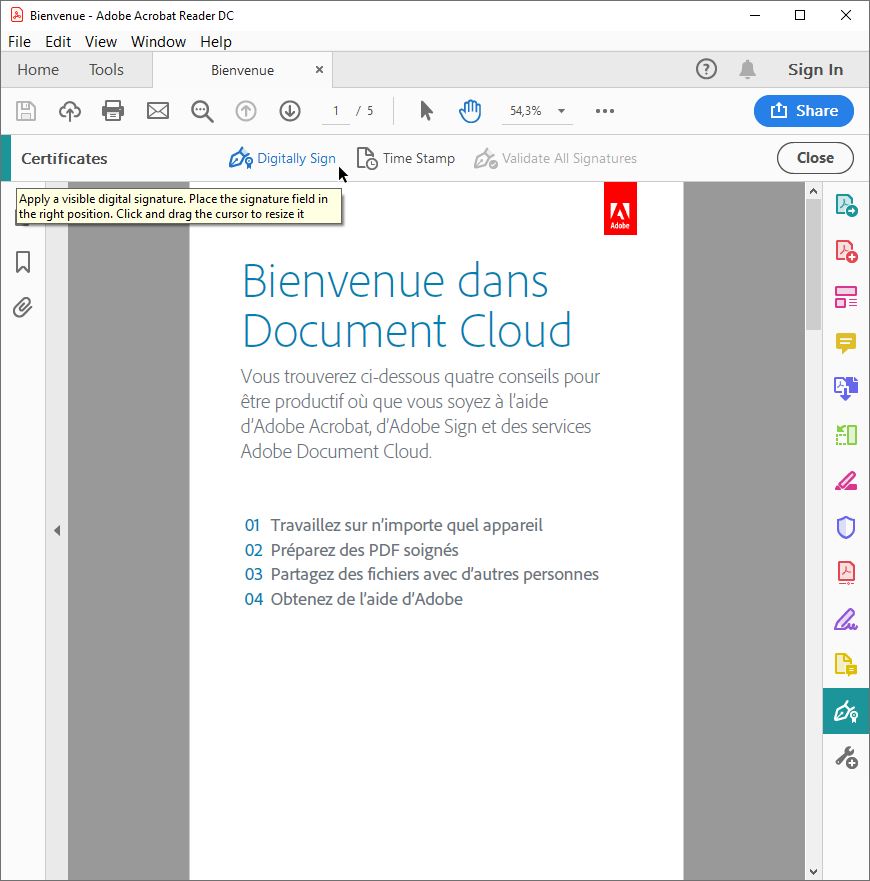Open Combine Files tool with purple icon
The image size is (870, 881).
pyautogui.click(x=846, y=388)
